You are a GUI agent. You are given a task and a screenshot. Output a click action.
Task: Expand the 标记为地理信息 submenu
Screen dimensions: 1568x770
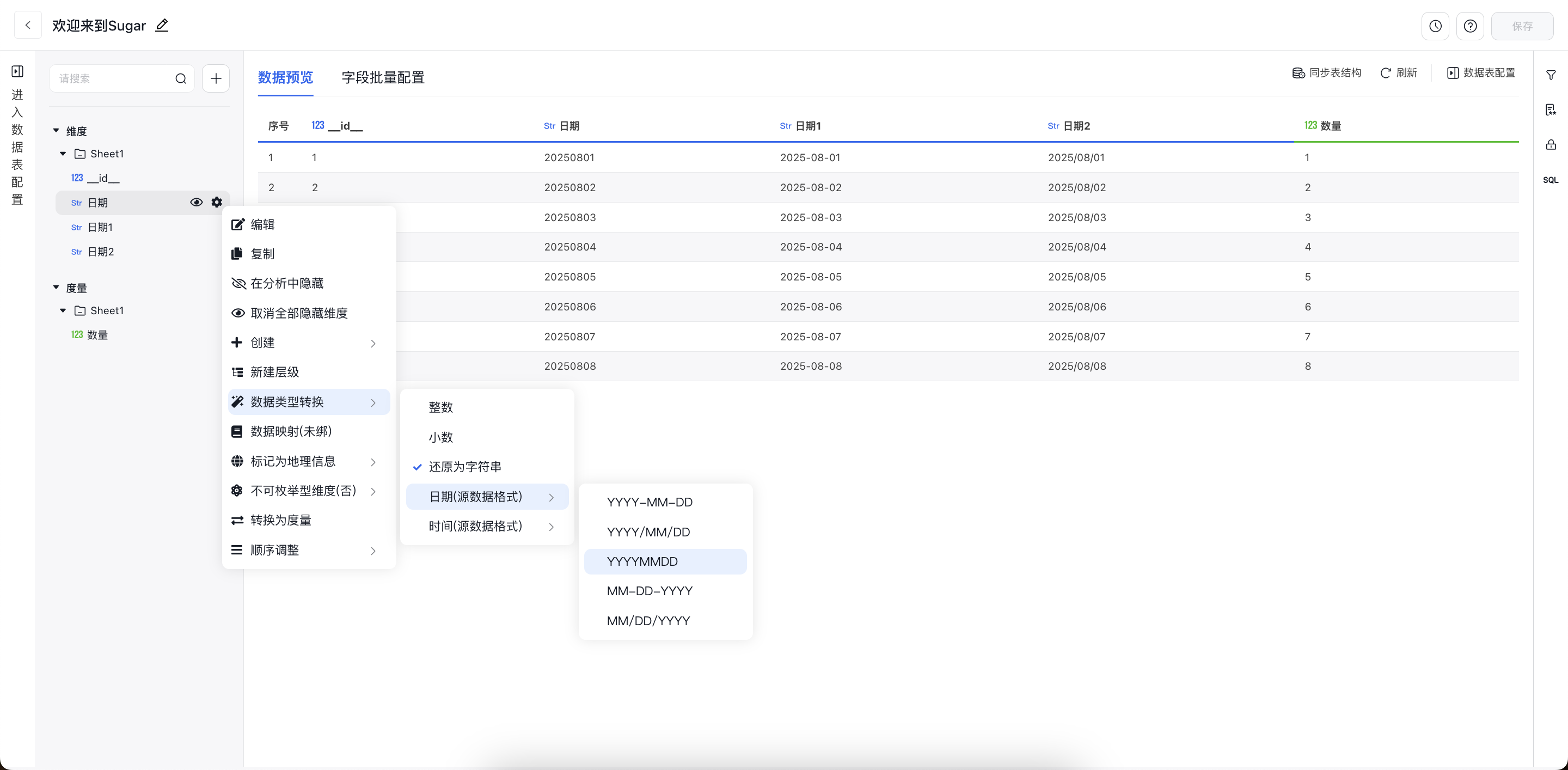pos(309,461)
